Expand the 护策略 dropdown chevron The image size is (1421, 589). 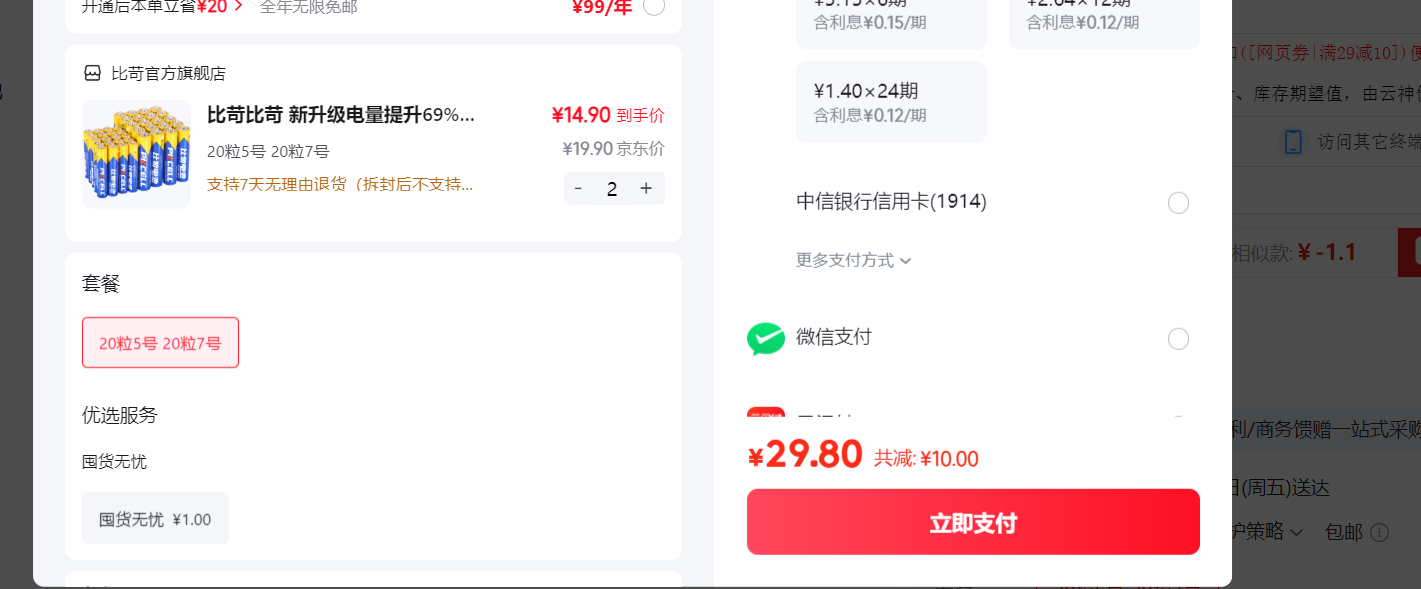(1296, 532)
